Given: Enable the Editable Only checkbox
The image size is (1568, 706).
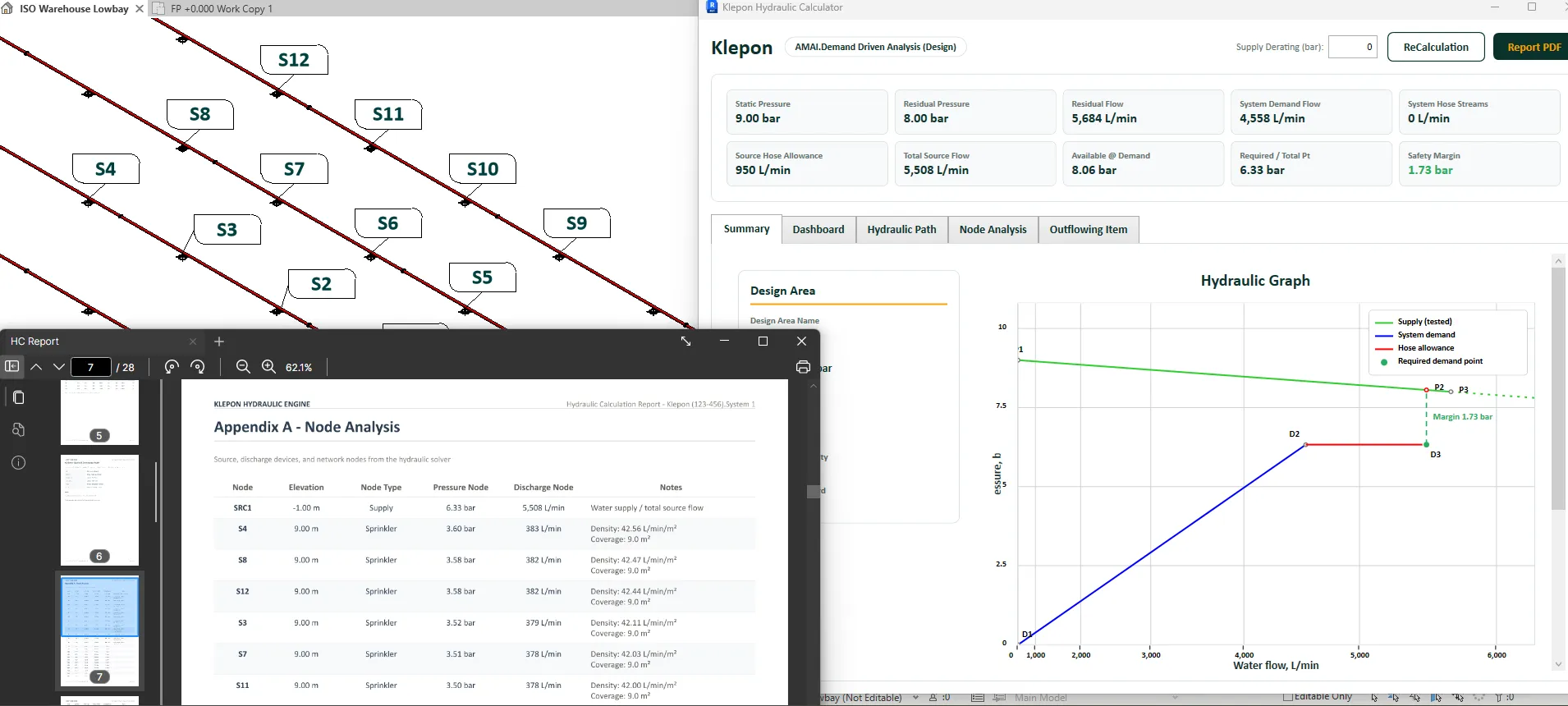Looking at the screenshot, I should click(x=1288, y=697).
